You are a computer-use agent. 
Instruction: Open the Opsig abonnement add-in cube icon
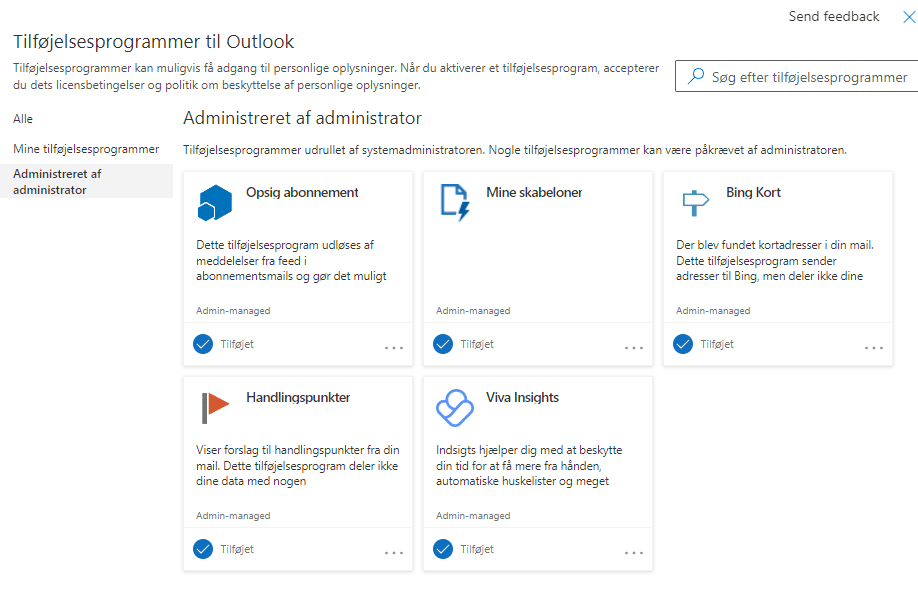215,203
